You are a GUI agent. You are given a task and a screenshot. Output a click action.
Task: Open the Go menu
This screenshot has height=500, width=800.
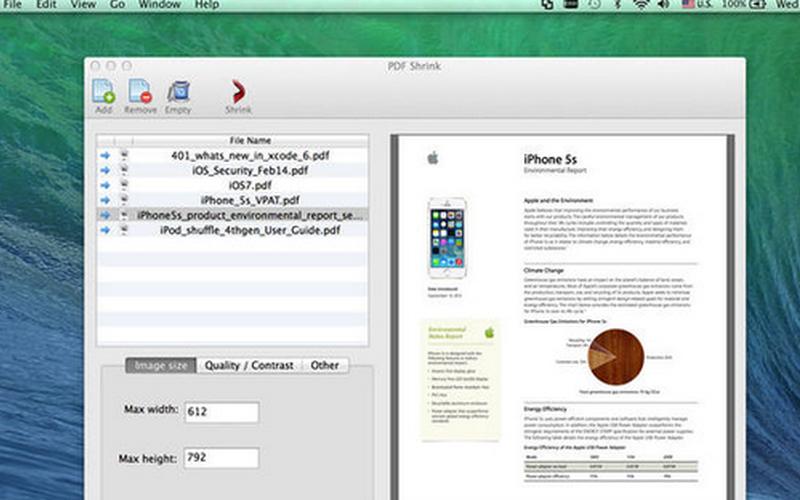117,5
